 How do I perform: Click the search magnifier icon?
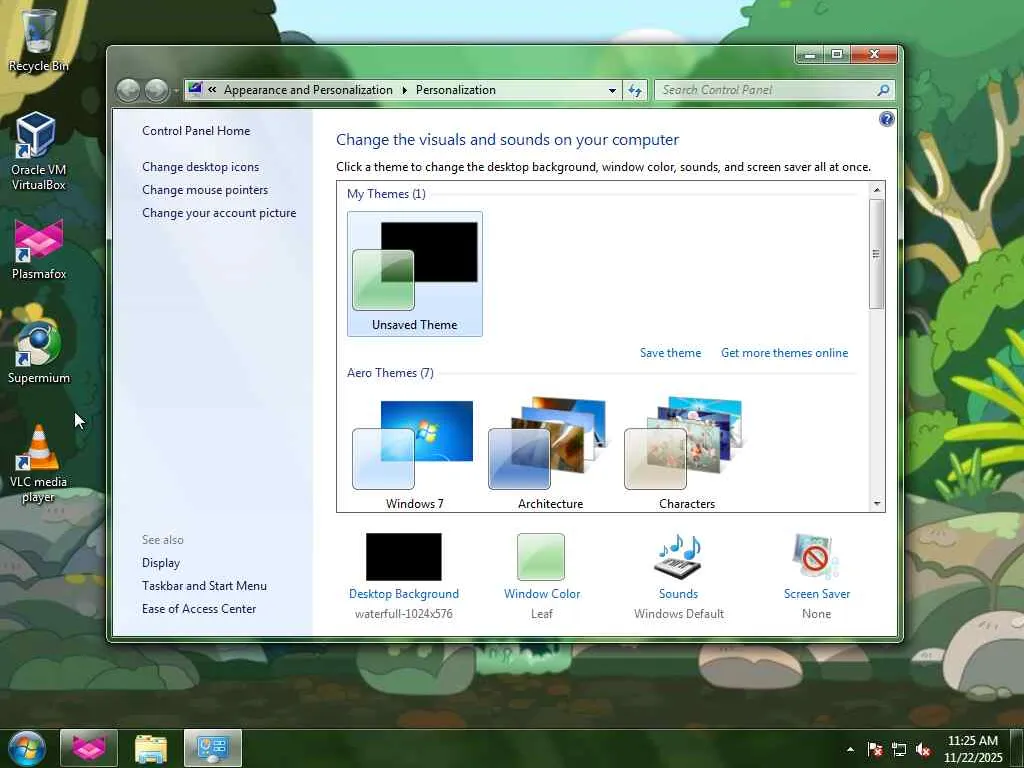883,90
